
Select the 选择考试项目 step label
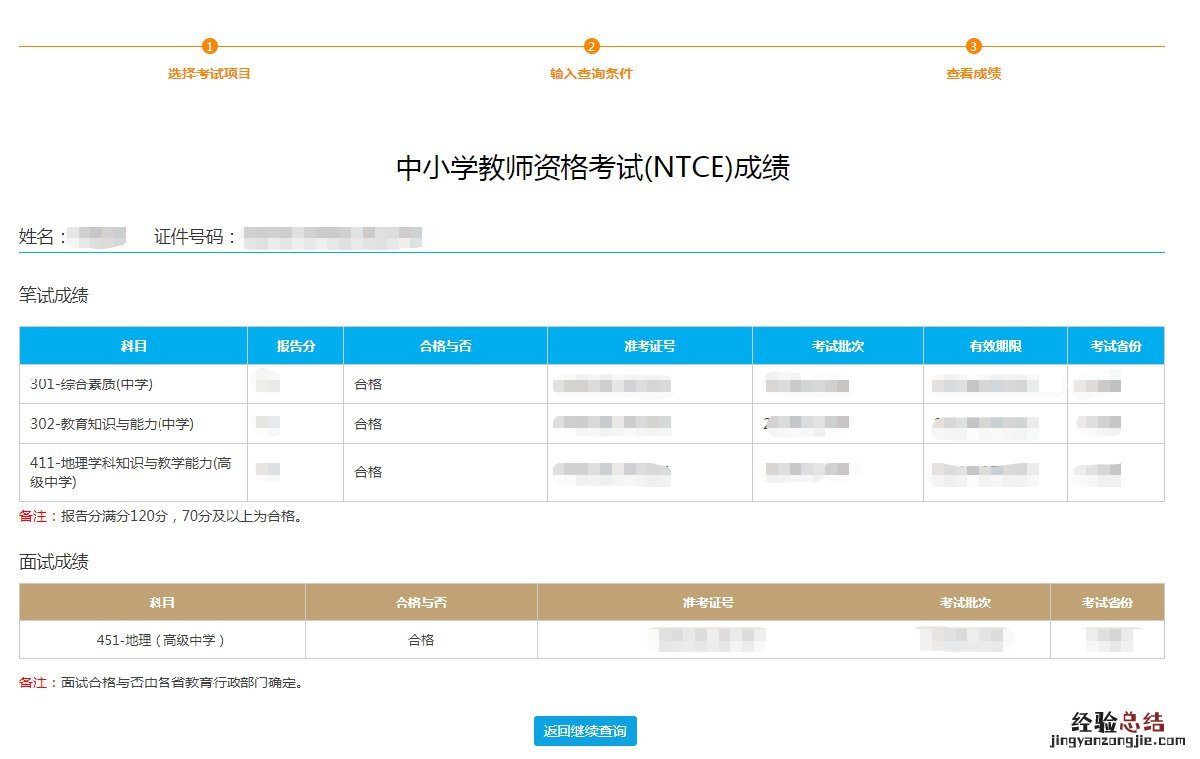[209, 74]
